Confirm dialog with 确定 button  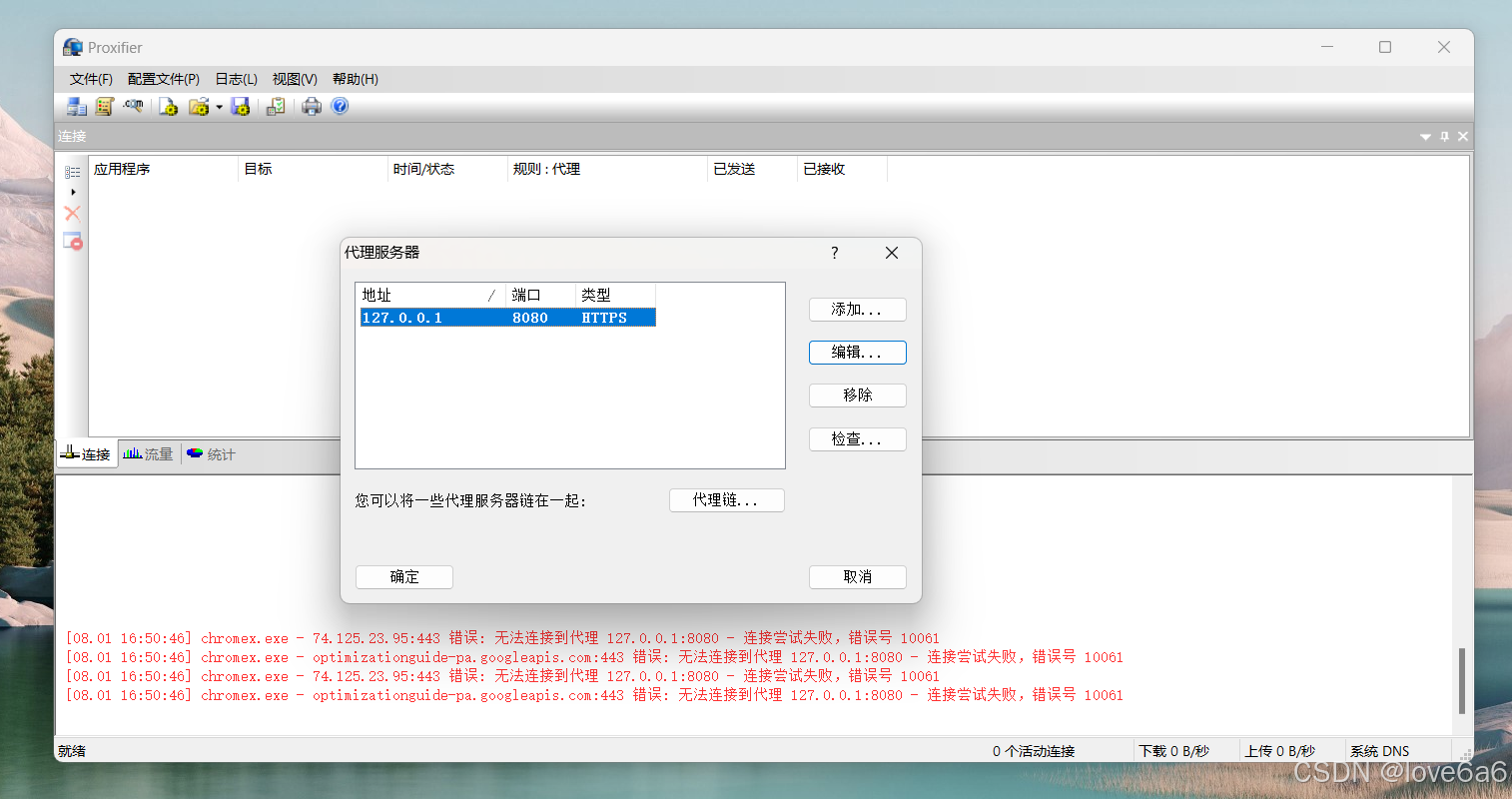(x=404, y=577)
